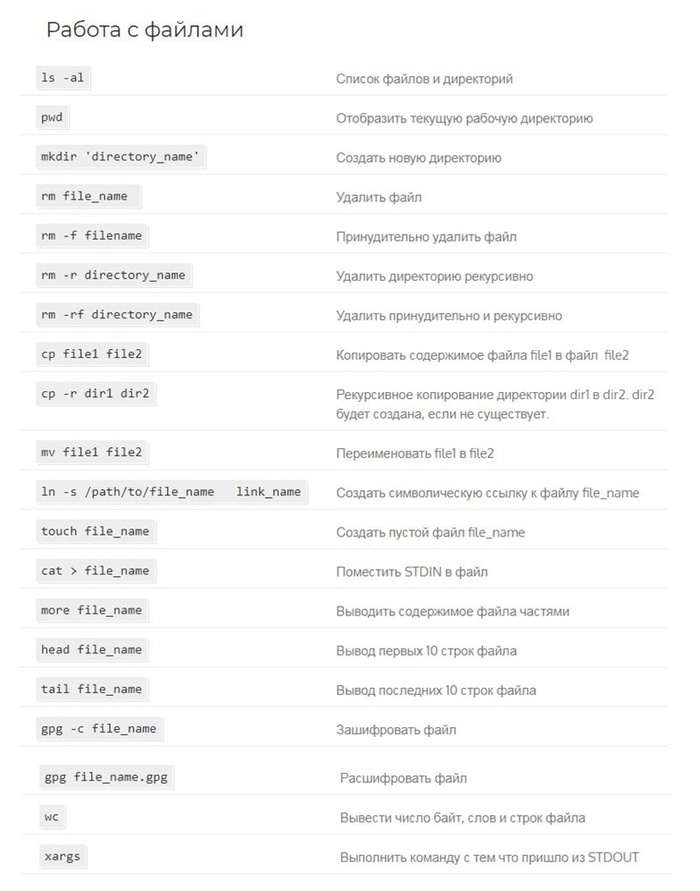
Task: Click the "rm -rf directory_name" command
Action: pyautogui.click(x=116, y=315)
